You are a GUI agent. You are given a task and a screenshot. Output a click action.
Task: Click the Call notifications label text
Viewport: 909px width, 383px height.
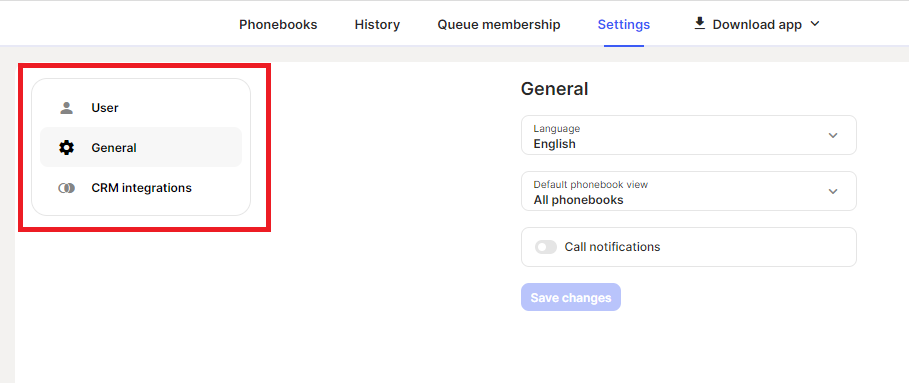612,247
